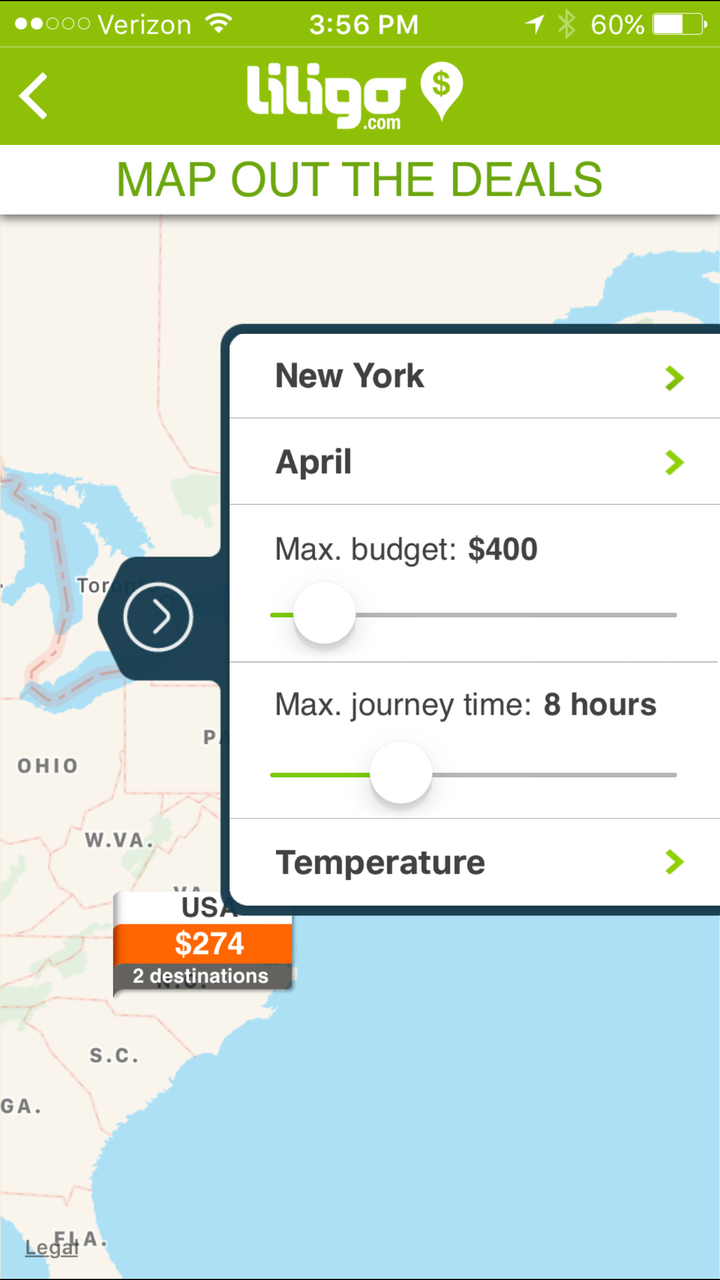The height and width of the screenshot is (1280, 720).
Task: Collapse the filter panel with circled arrow
Action: (x=158, y=617)
